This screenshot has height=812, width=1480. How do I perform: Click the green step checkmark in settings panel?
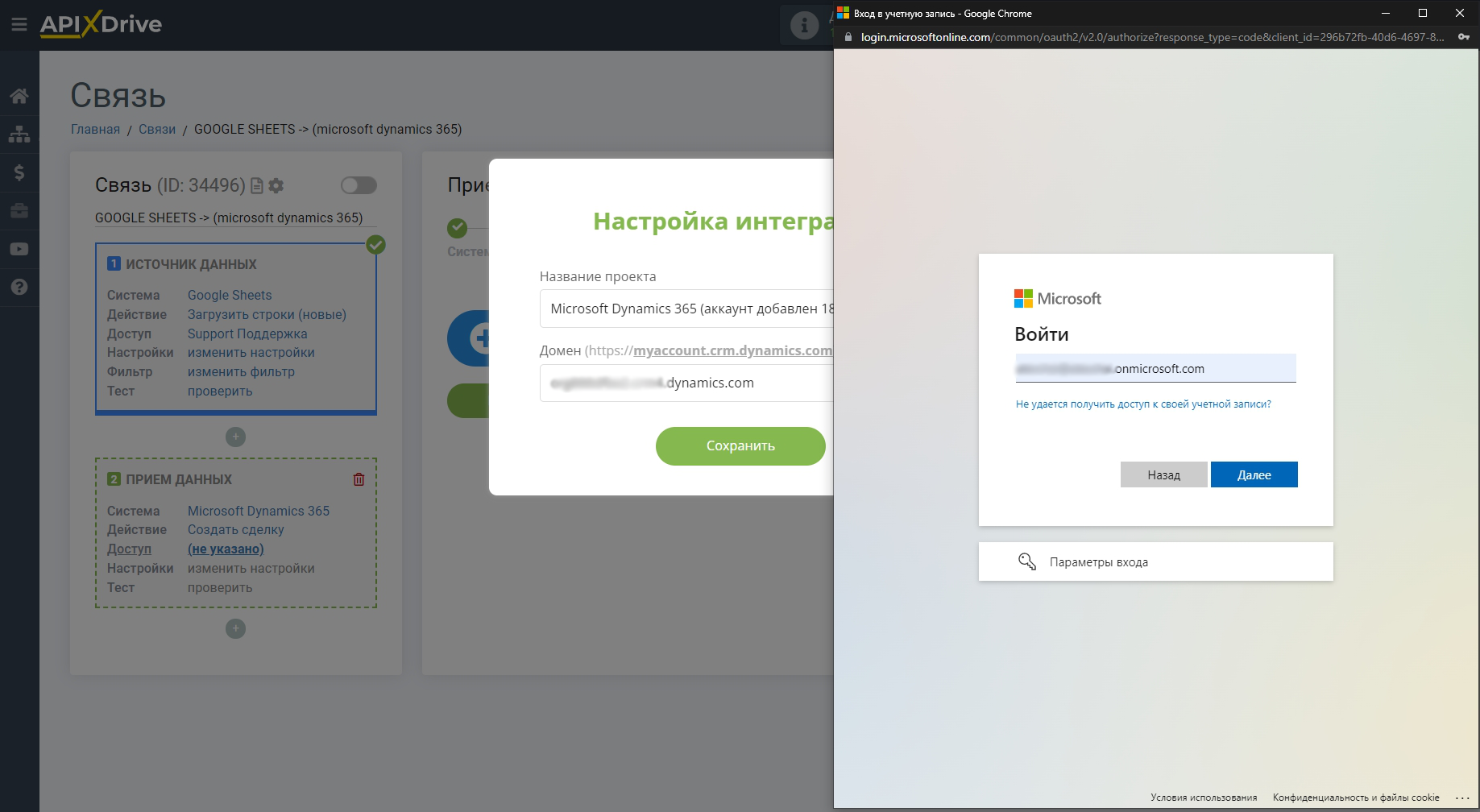[458, 228]
